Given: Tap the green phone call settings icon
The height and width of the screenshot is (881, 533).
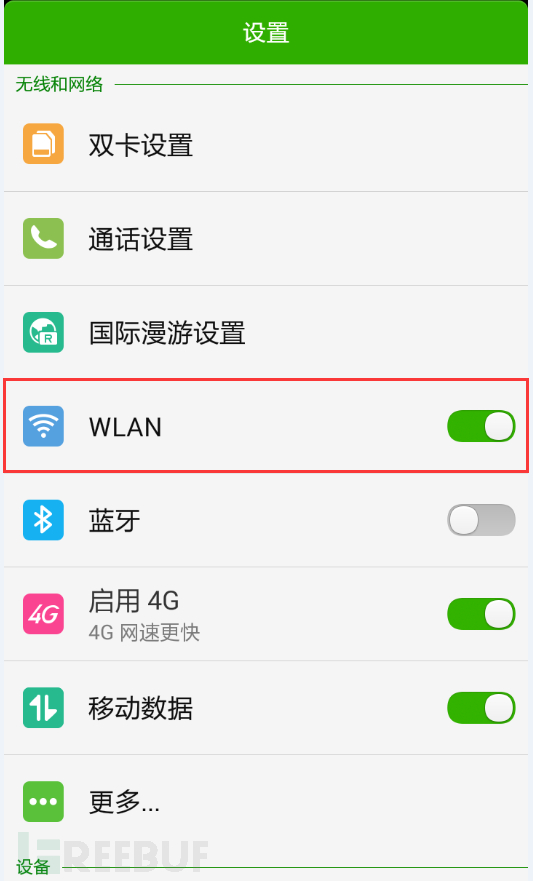Looking at the screenshot, I should tap(43, 238).
